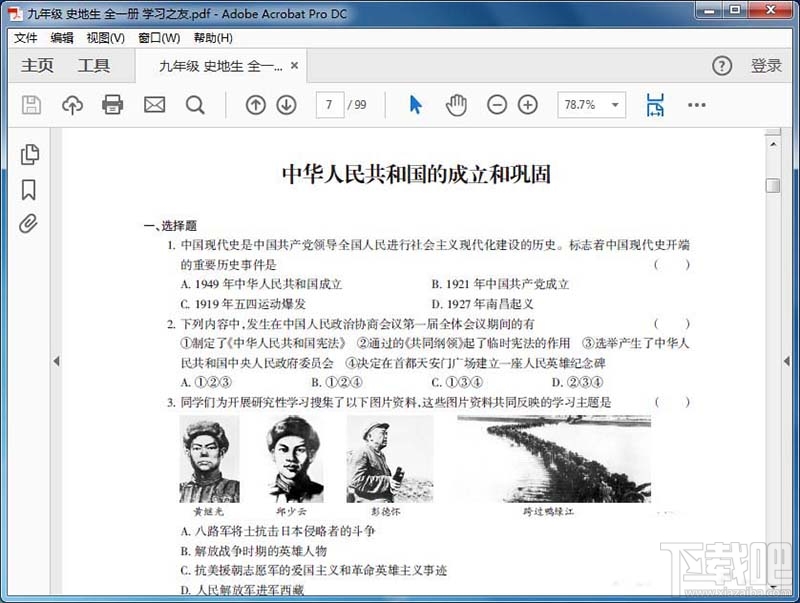Image resolution: width=800 pixels, height=603 pixels.
Task: Click Zoom In to enlarge the page
Action: (527, 104)
